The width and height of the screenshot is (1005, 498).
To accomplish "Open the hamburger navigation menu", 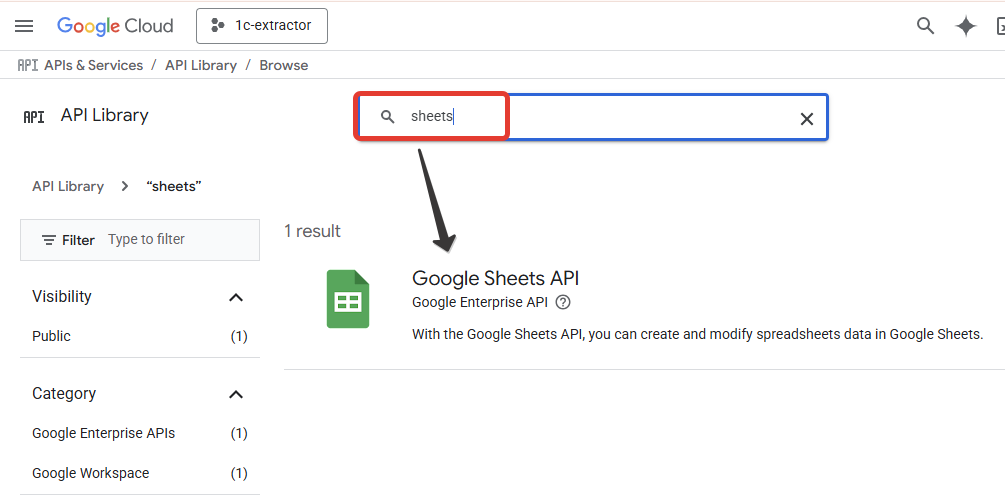I will (x=24, y=26).
